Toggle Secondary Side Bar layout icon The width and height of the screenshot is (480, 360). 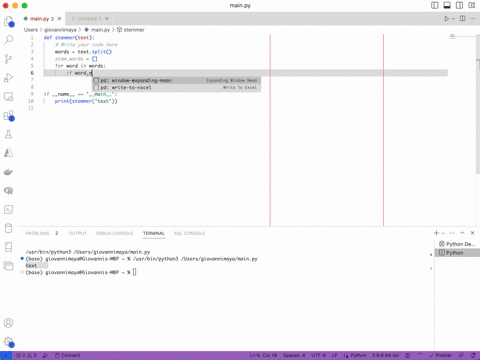(459, 5)
